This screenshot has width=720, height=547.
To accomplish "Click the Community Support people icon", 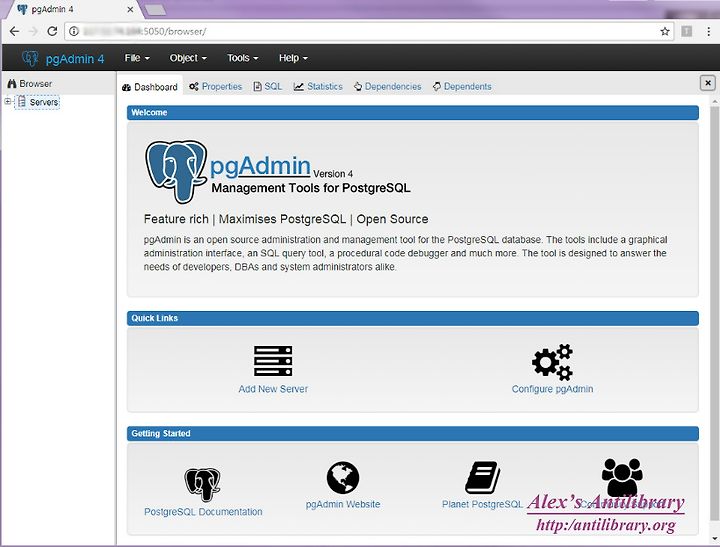I will pyautogui.click(x=622, y=477).
